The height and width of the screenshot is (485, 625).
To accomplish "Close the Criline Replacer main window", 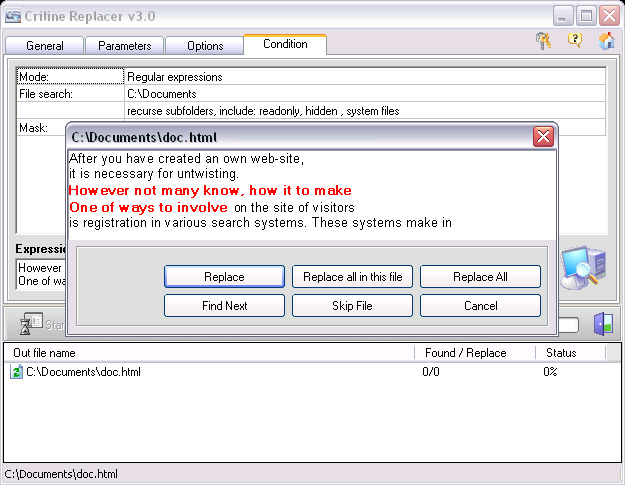I will (x=609, y=16).
